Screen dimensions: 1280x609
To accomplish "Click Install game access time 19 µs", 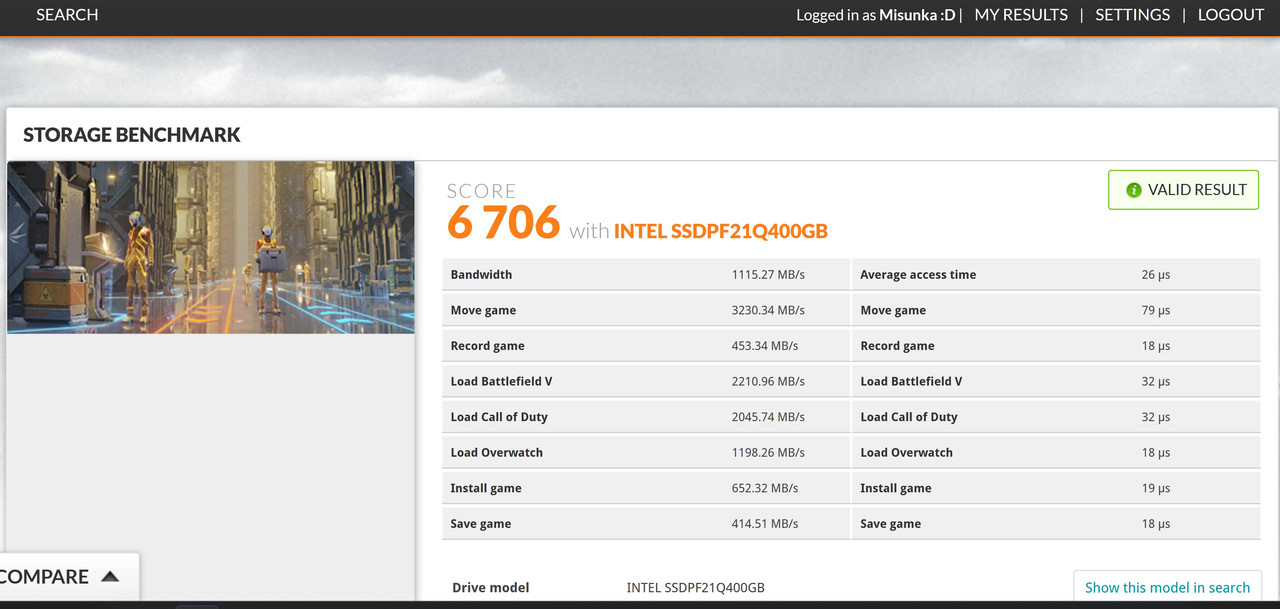I will click(1156, 489).
